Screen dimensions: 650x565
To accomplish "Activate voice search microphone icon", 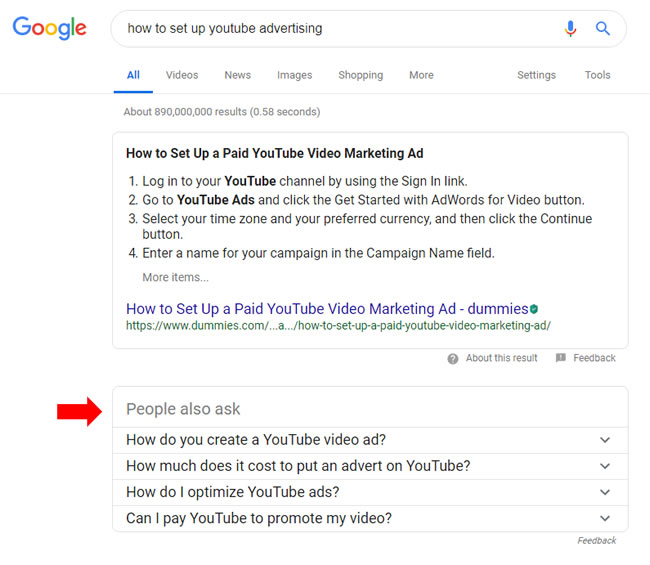I will pyautogui.click(x=570, y=29).
